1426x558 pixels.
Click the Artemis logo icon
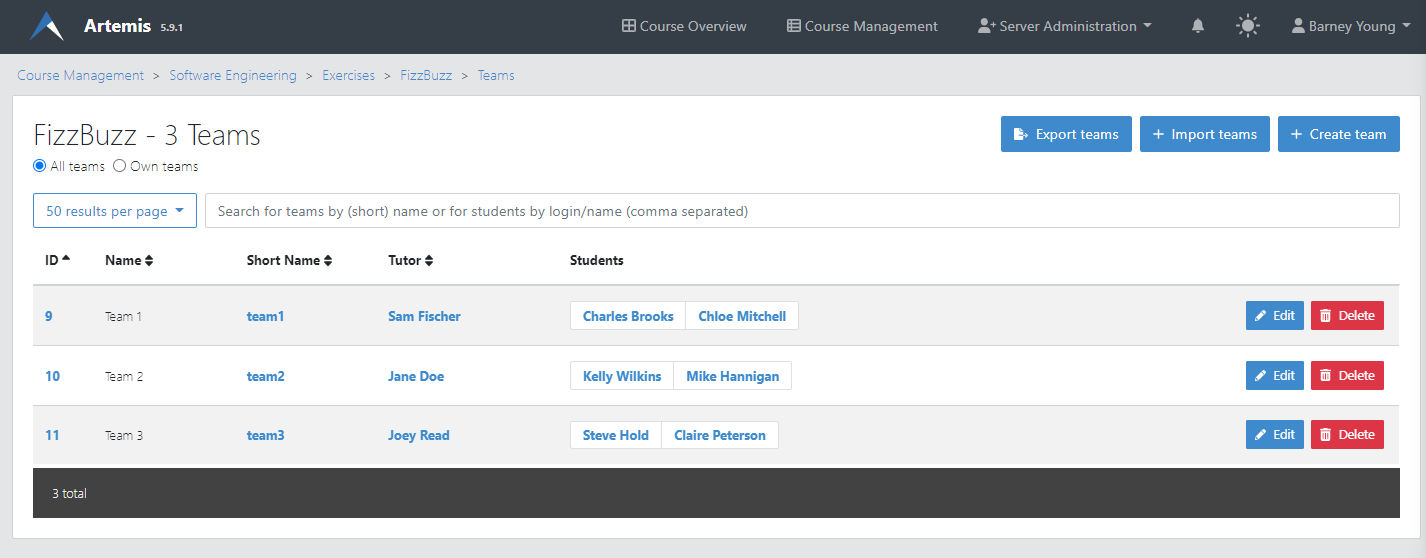(x=47, y=26)
